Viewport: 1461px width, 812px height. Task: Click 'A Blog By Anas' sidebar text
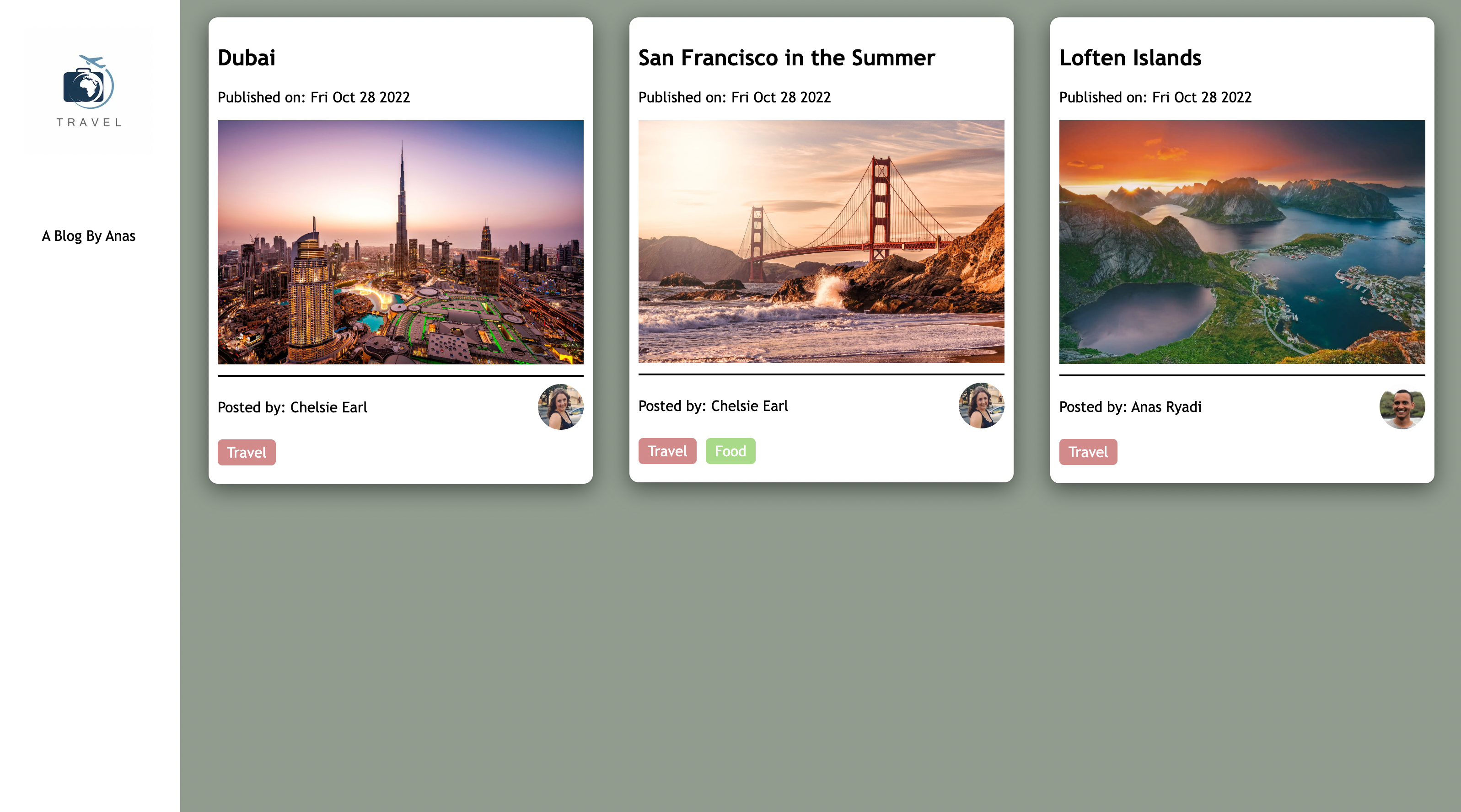[x=88, y=236]
